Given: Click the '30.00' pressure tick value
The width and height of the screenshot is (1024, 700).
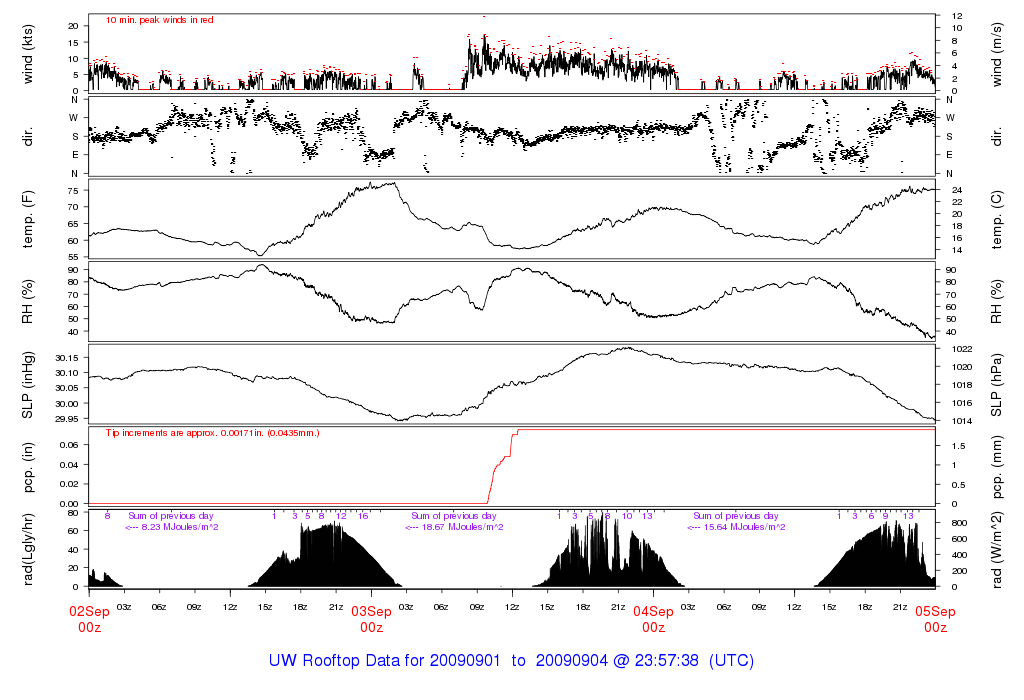Looking at the screenshot, I should pos(67,404).
